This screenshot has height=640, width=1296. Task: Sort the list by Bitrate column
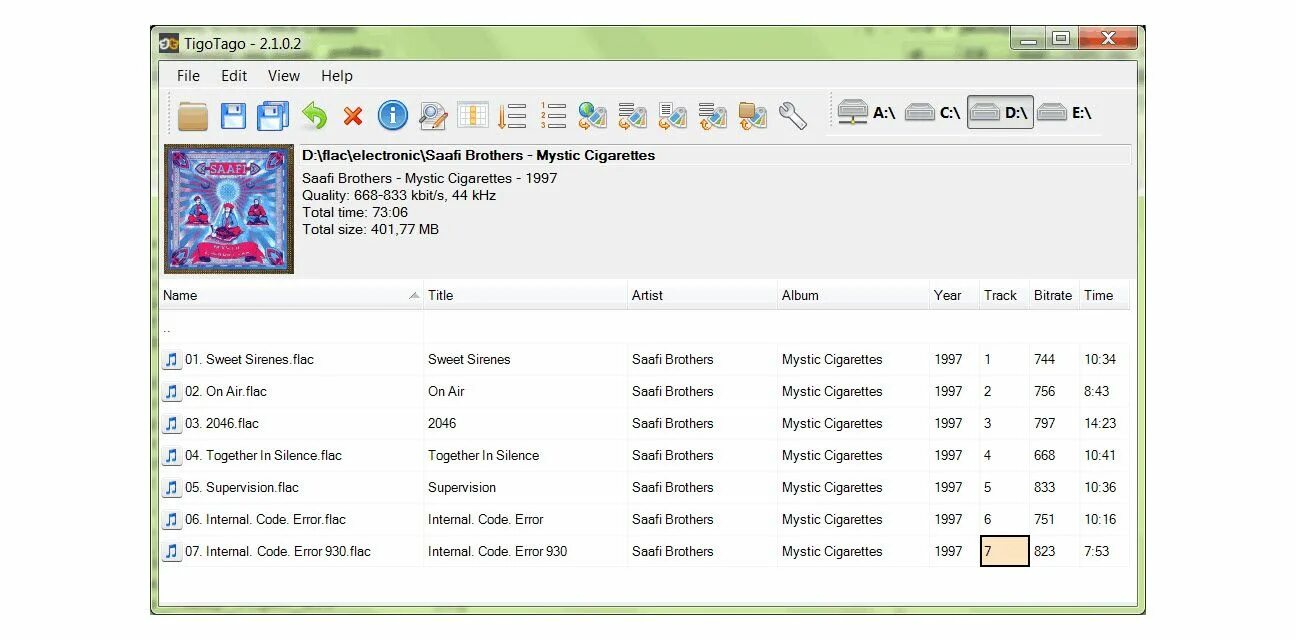pos(1053,295)
